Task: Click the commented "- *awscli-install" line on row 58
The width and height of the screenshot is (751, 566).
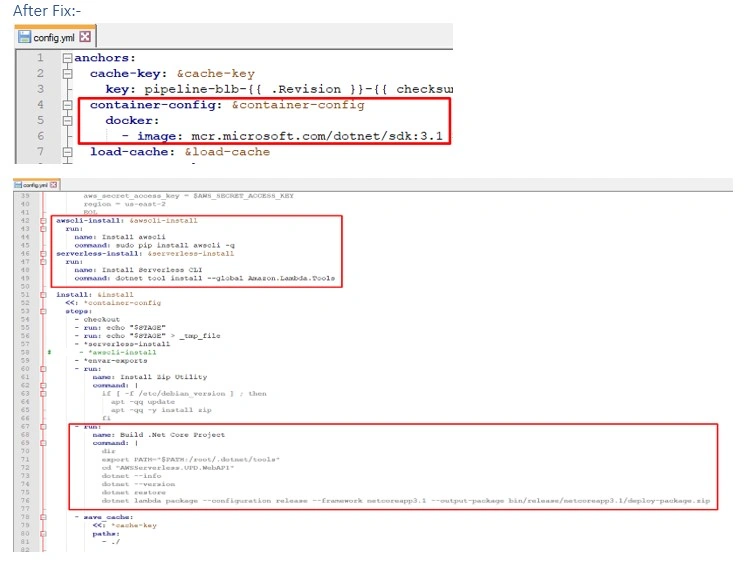Action: point(117,352)
